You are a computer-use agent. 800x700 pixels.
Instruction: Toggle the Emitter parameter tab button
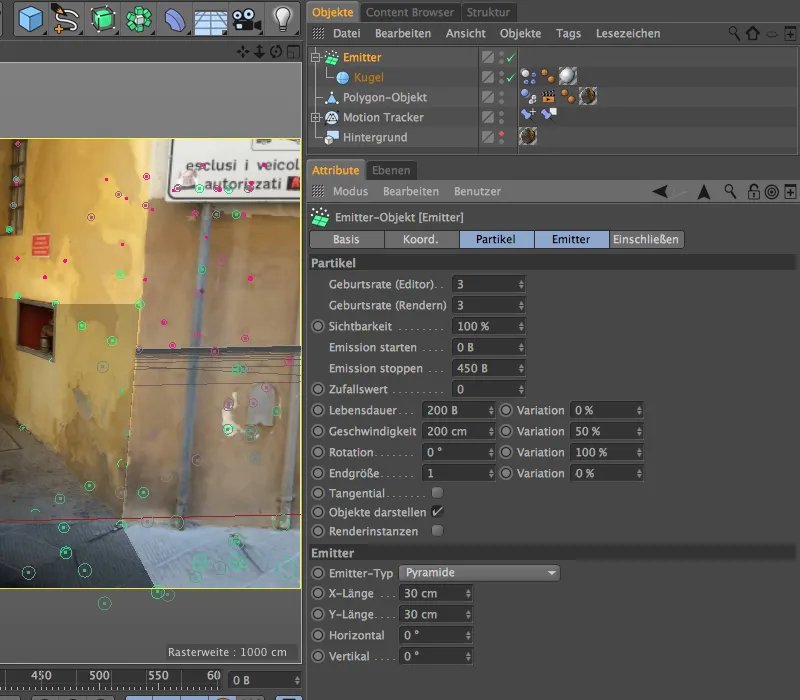[x=571, y=240]
